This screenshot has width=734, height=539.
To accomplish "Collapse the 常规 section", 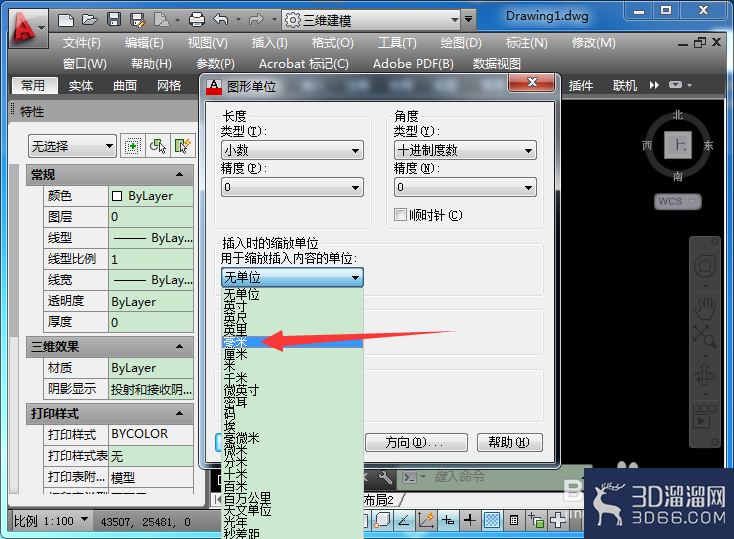I will (179, 175).
